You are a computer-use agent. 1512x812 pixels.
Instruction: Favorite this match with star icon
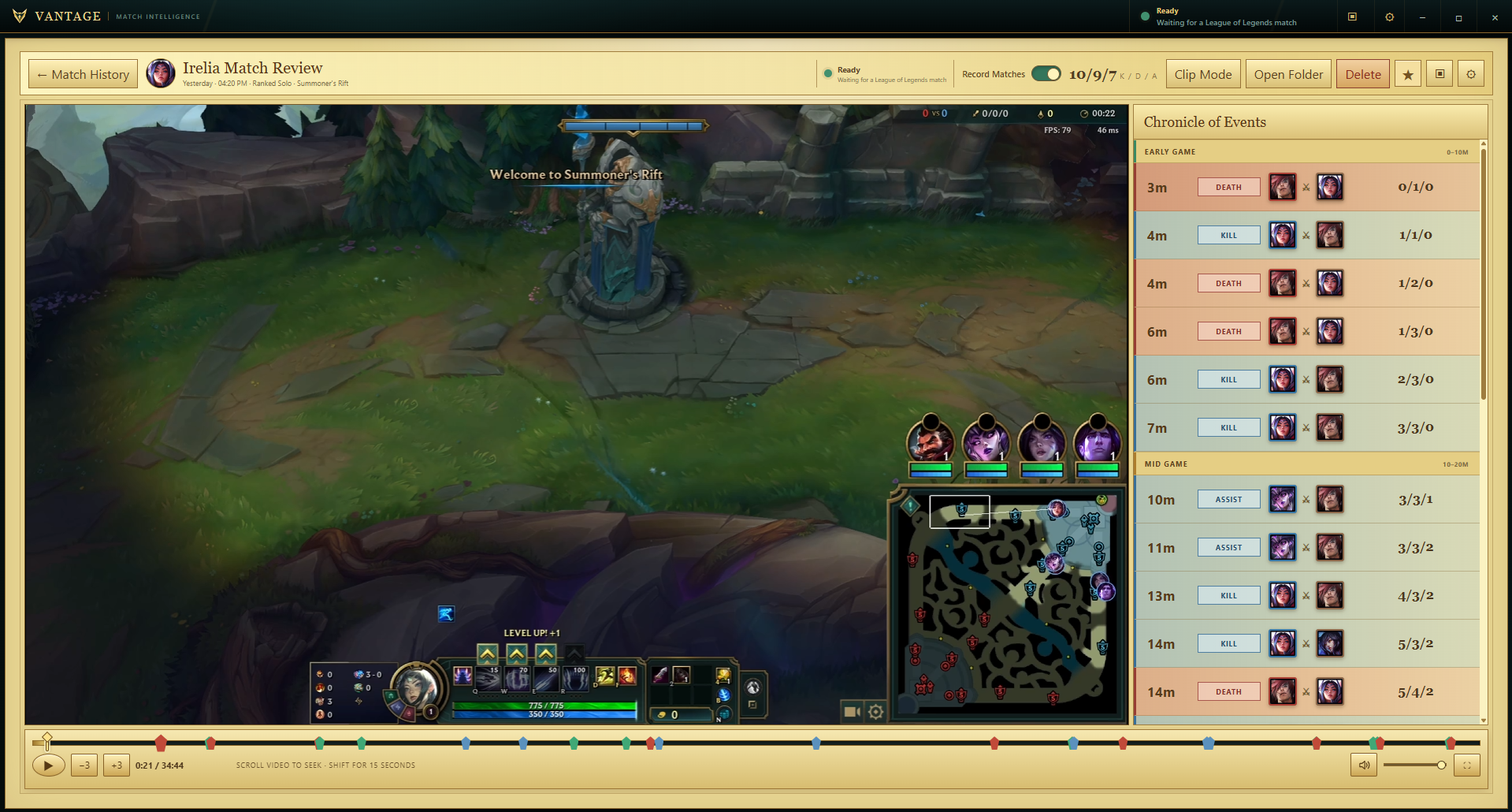point(1407,74)
